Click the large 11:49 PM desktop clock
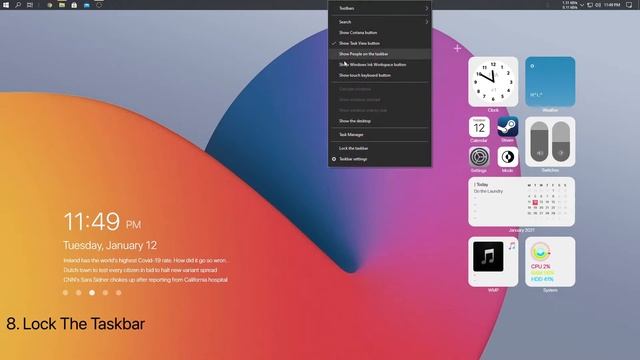Viewport: 640px width, 360px height. (102, 222)
